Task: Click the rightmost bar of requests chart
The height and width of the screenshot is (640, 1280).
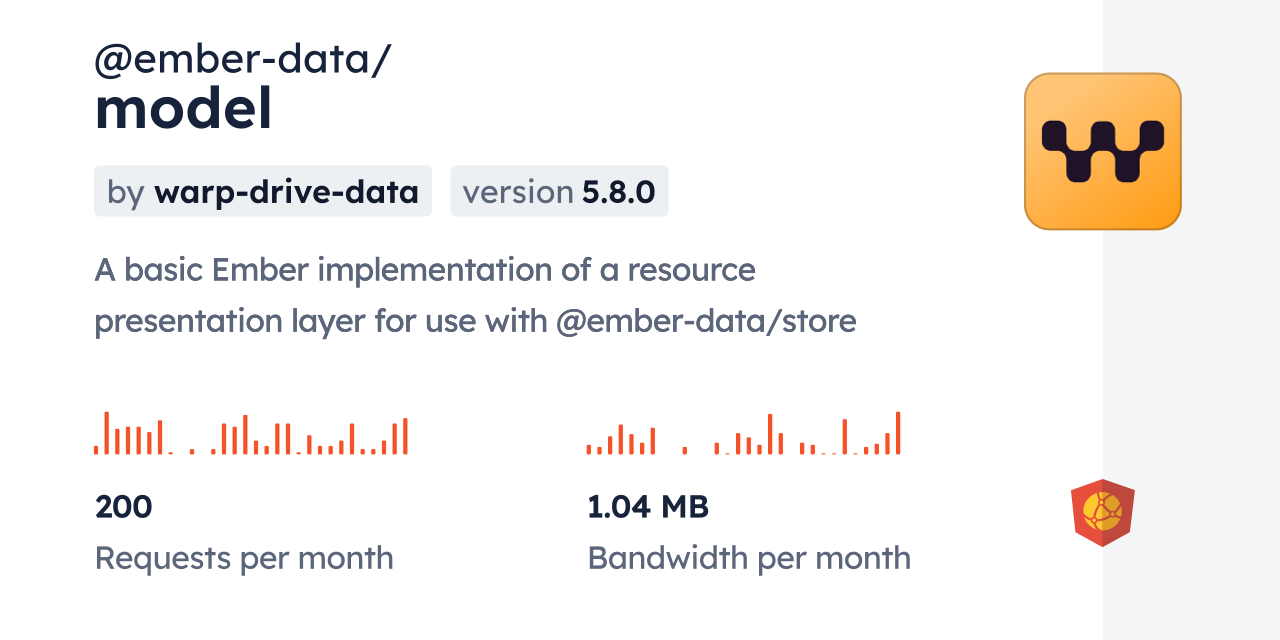Action: point(405,436)
